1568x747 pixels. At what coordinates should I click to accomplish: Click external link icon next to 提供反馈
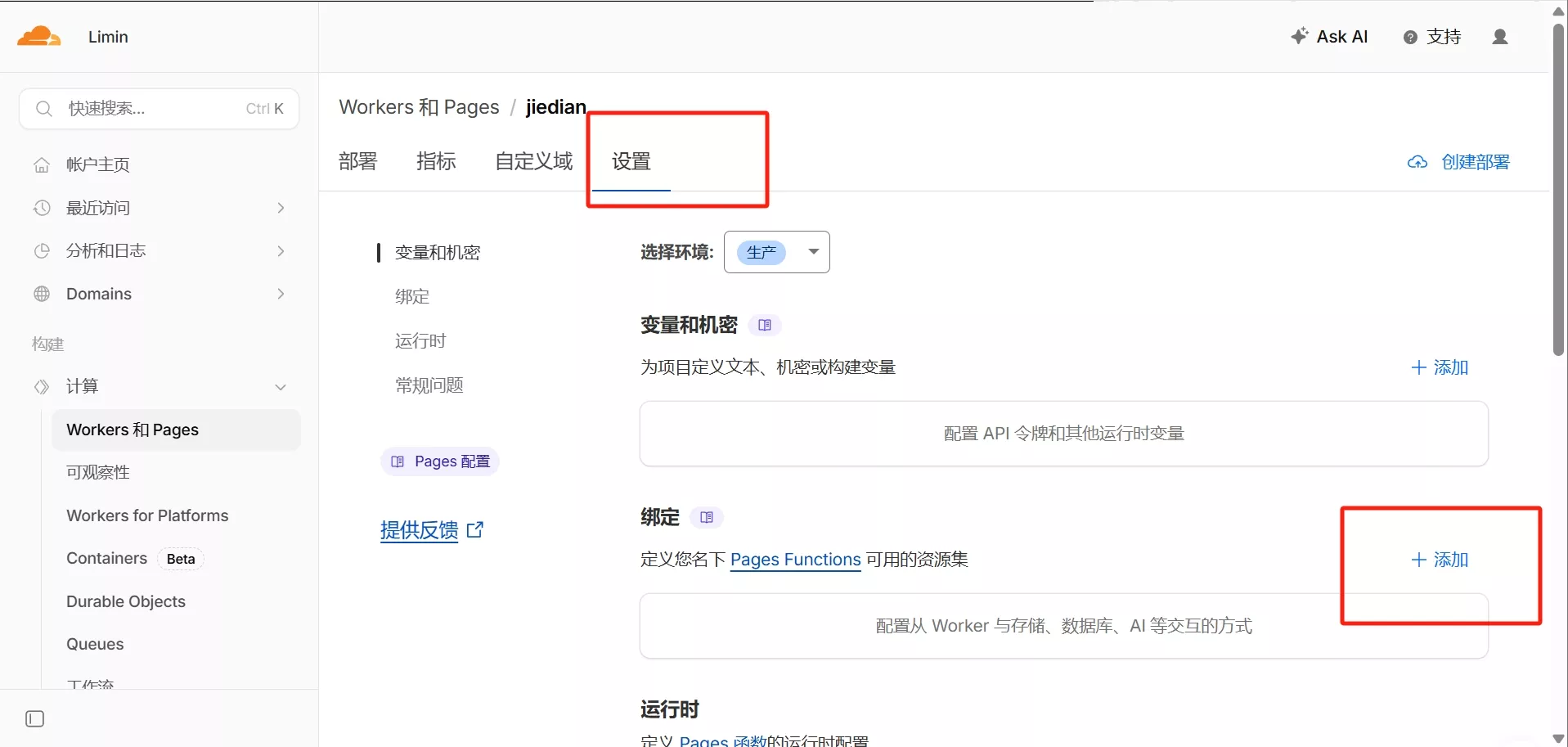475,530
